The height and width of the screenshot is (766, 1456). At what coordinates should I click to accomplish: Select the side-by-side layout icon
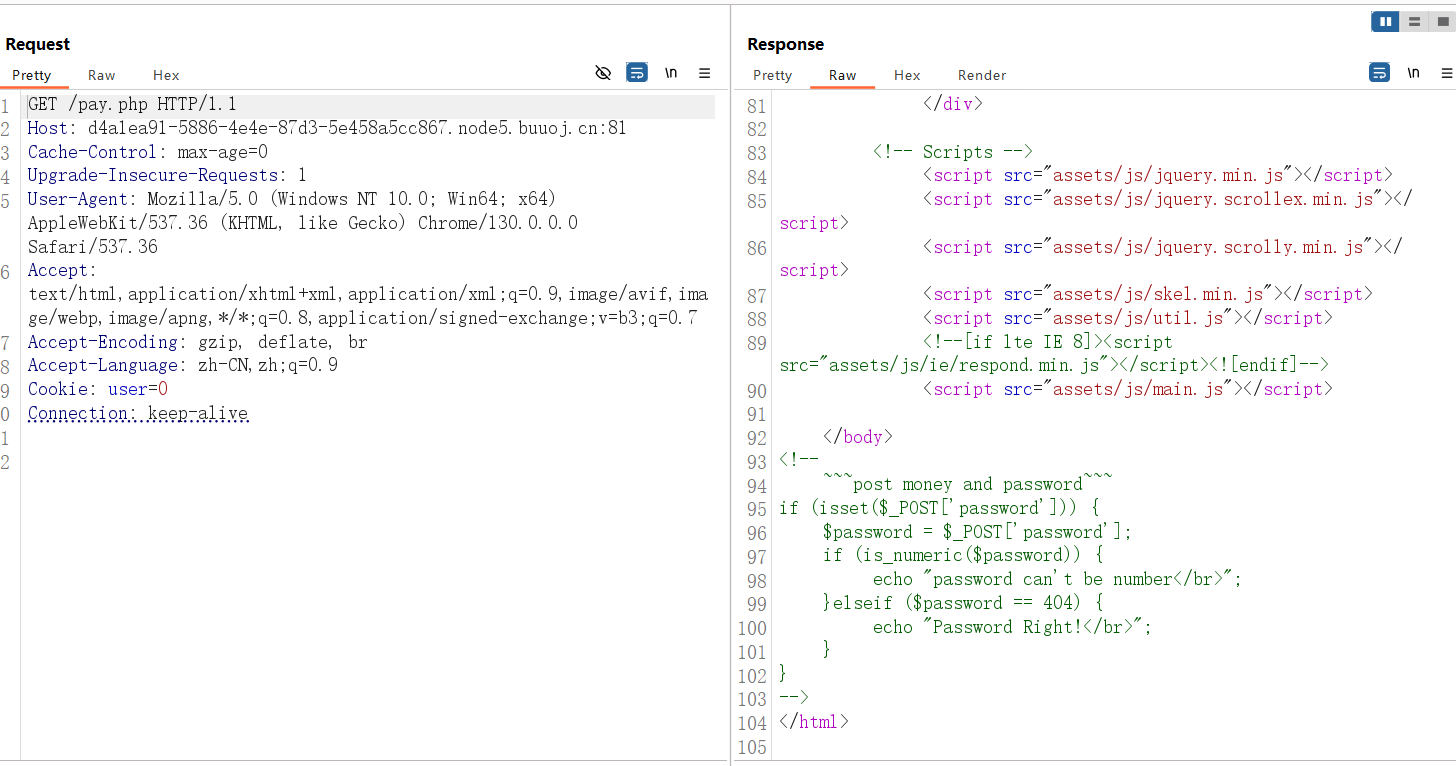click(1385, 21)
